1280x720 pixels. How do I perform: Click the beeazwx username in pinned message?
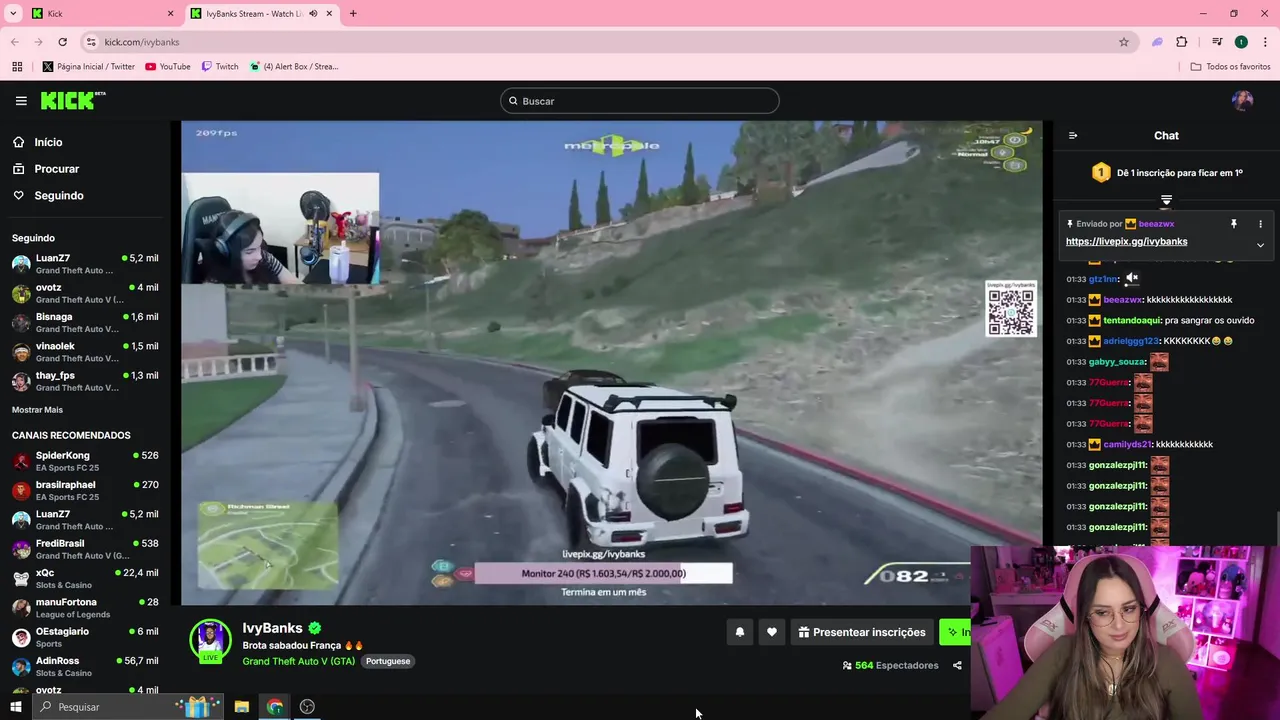(x=1156, y=224)
